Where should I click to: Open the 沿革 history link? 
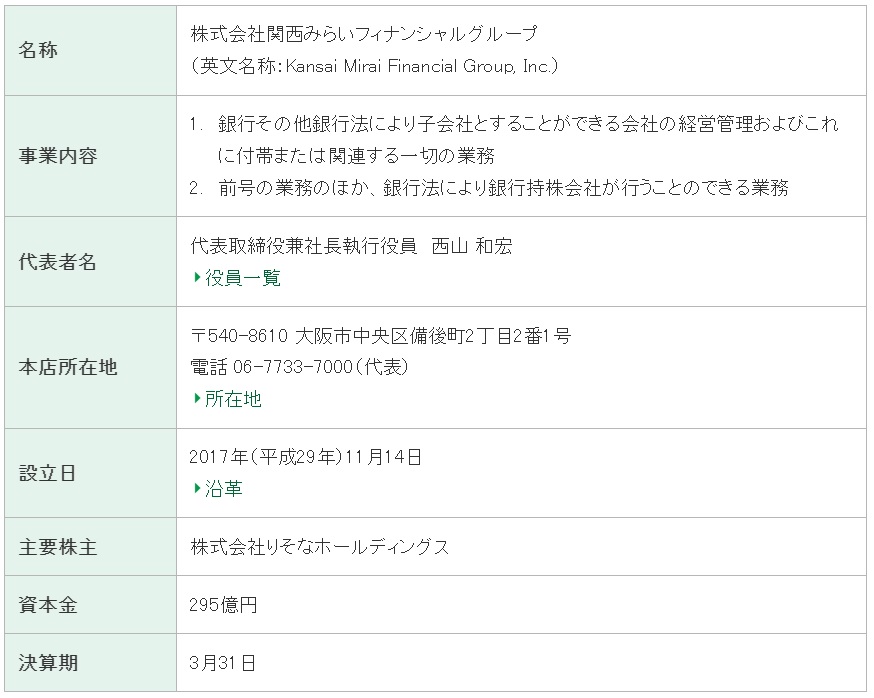224,488
